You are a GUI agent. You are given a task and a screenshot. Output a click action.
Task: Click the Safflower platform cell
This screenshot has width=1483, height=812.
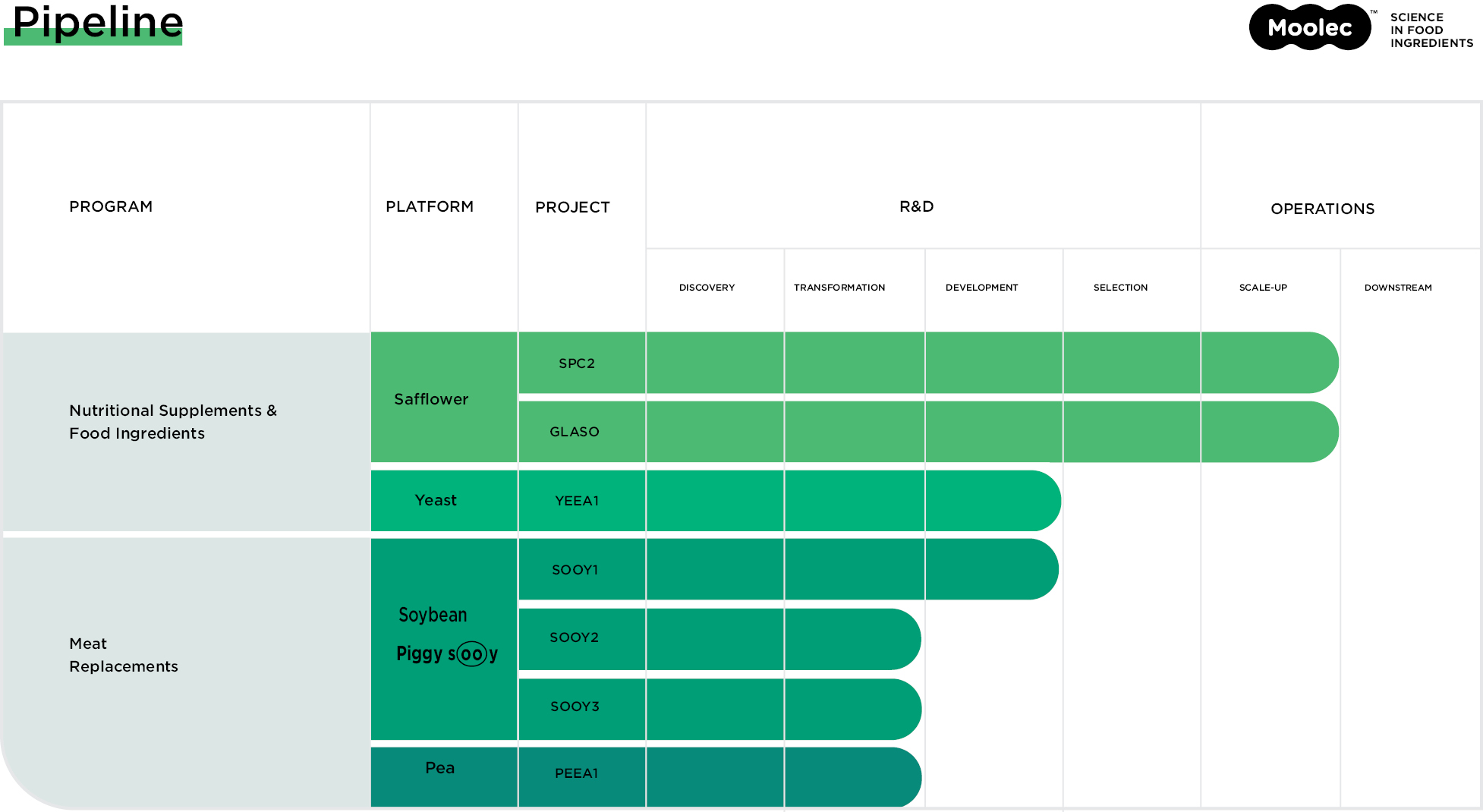[x=431, y=399]
